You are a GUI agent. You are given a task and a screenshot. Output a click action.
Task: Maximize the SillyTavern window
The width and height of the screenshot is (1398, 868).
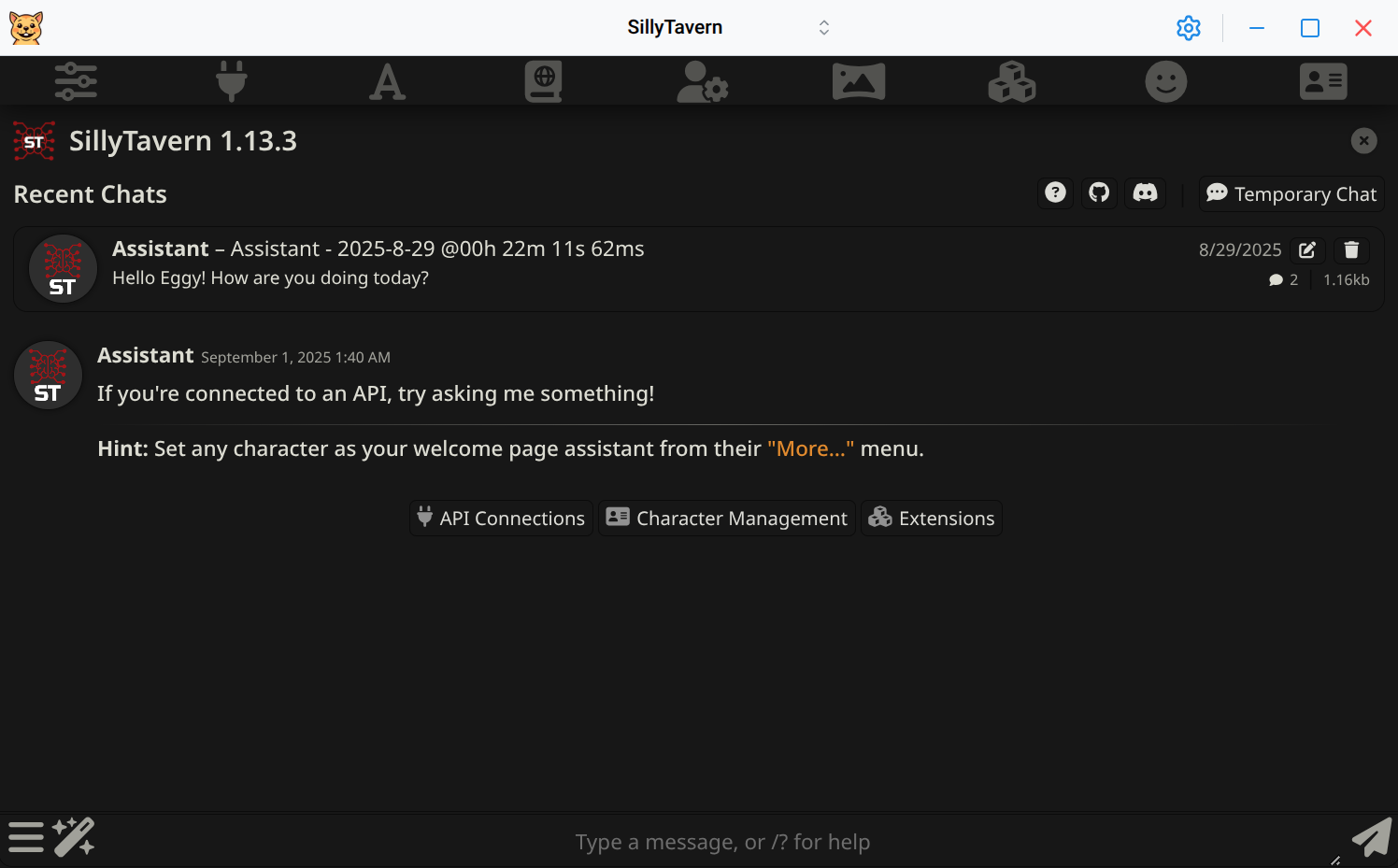coord(1310,28)
